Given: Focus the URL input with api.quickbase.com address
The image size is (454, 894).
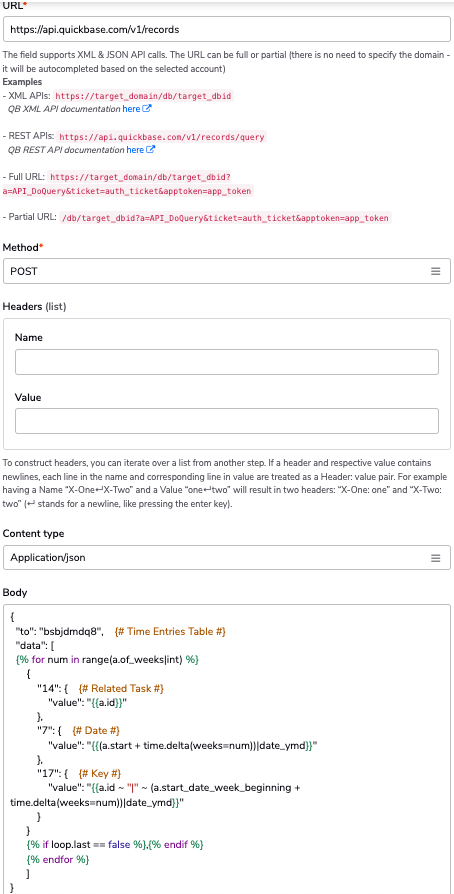Looking at the screenshot, I should tap(227, 29).
